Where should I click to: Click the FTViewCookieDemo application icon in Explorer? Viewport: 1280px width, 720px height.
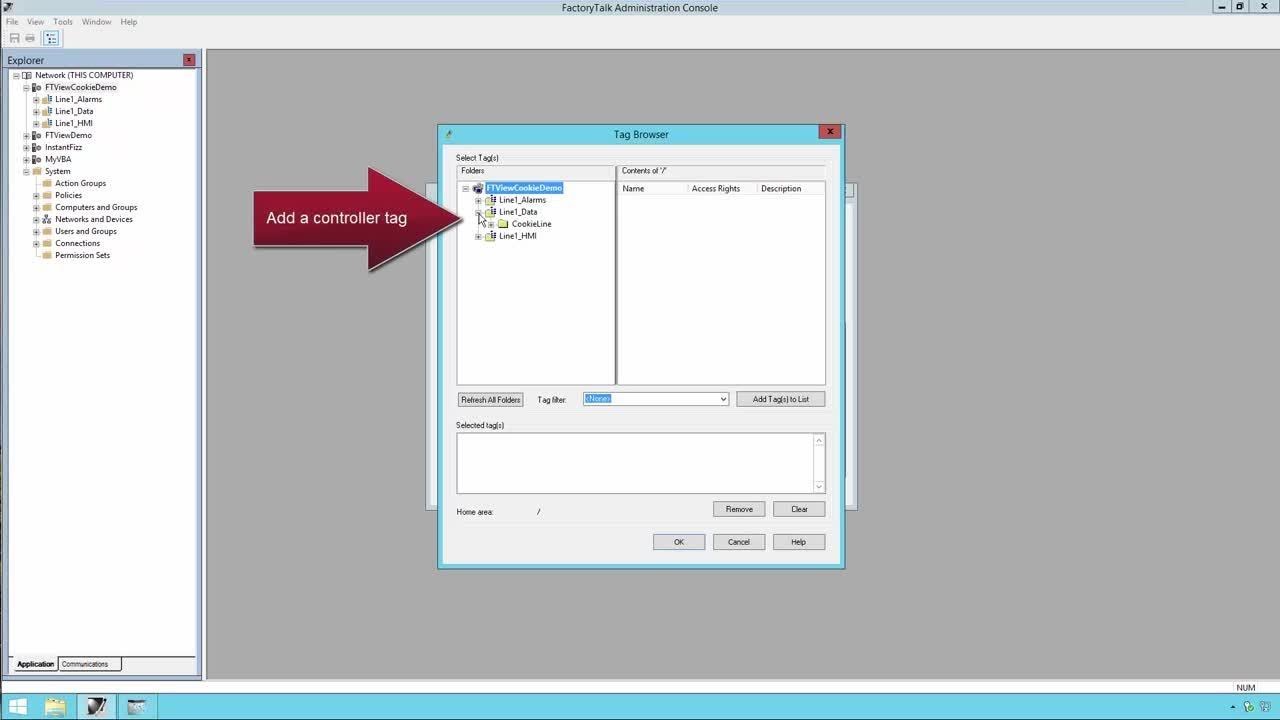pyautogui.click(x=37, y=87)
